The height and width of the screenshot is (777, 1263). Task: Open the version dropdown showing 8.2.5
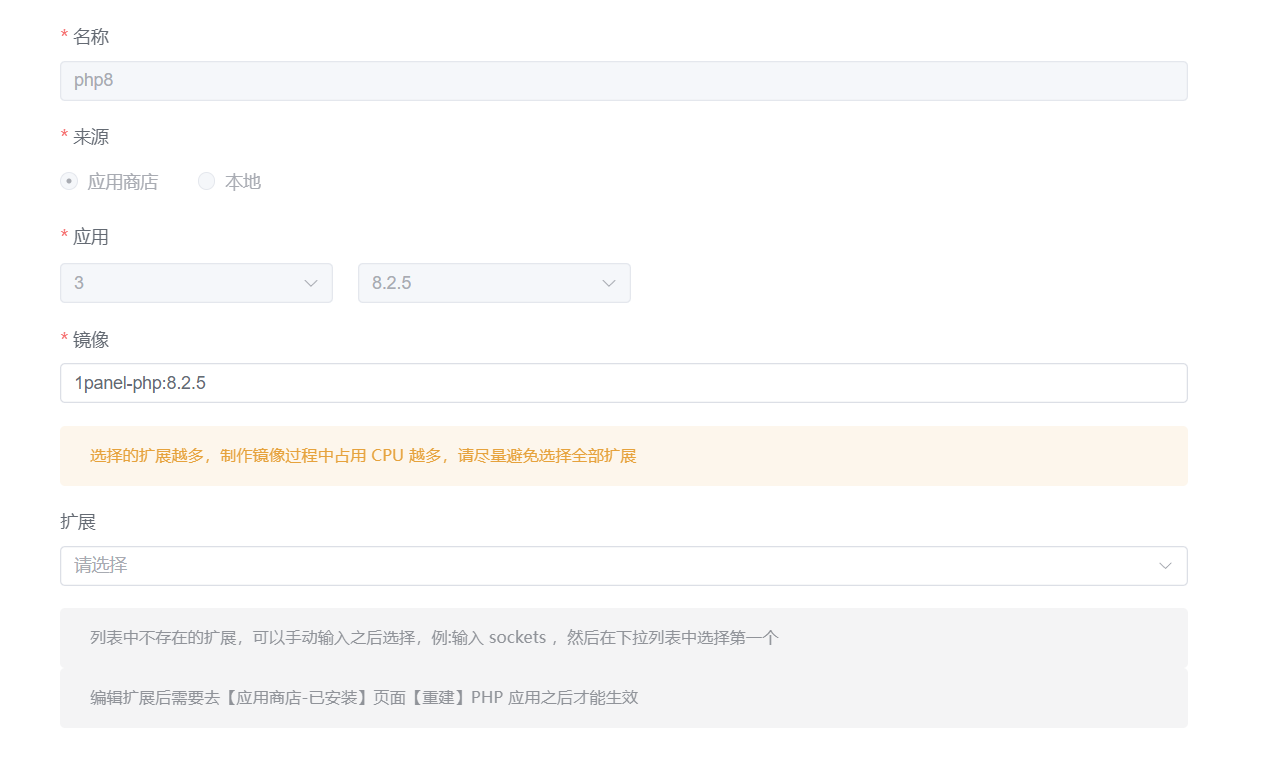pos(494,283)
